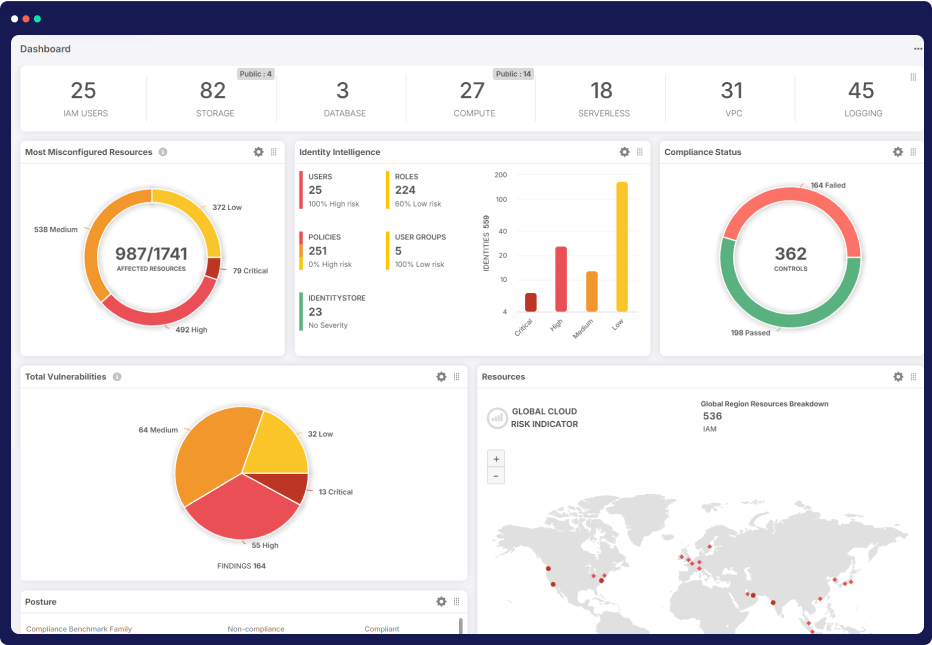This screenshot has width=932, height=645.
Task: Click the Compliance Benchmark Family header
Action: pos(79,629)
